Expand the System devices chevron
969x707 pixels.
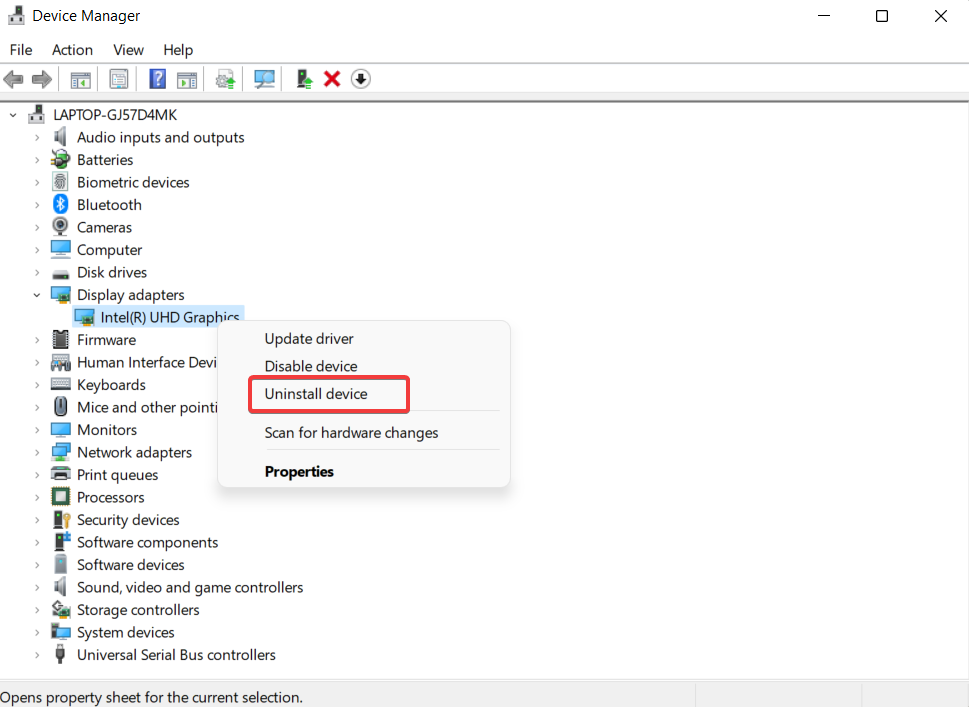(x=37, y=632)
